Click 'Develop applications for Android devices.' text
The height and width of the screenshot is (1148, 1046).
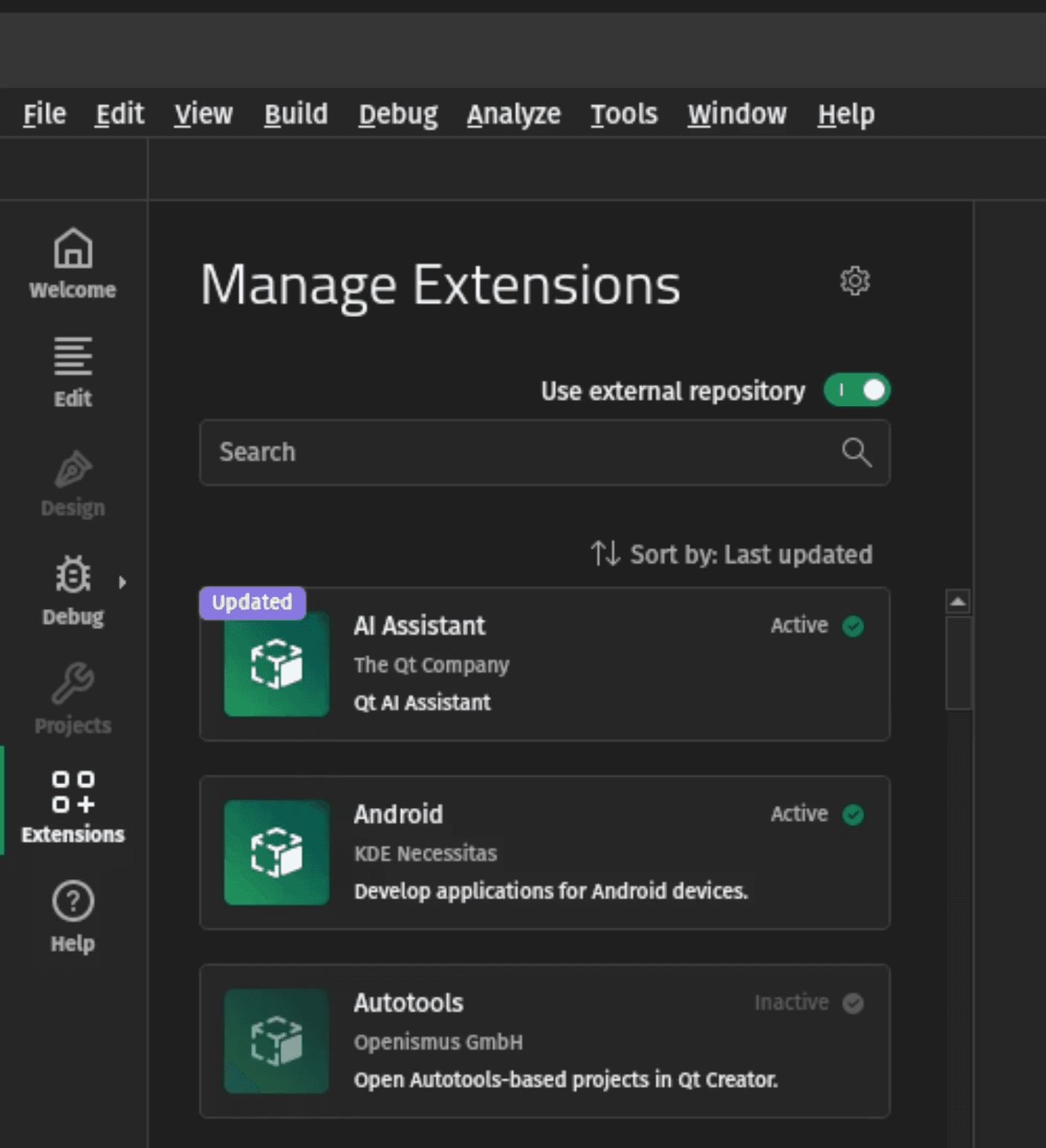[x=551, y=891]
